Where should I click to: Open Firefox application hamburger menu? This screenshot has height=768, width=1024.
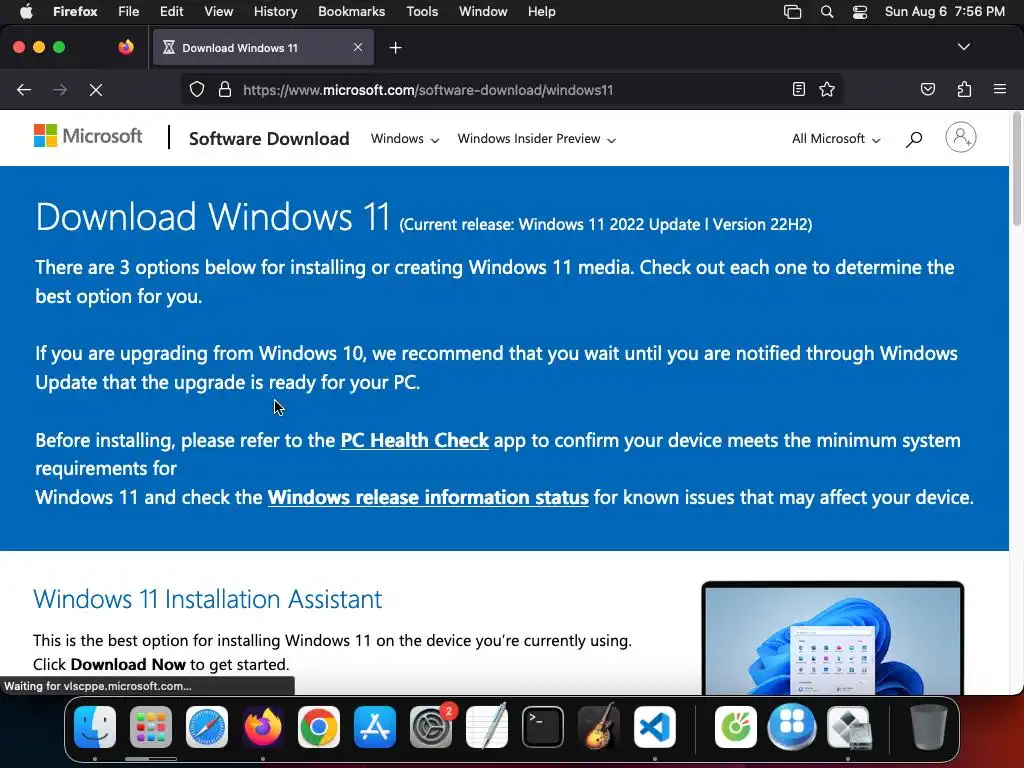point(999,89)
